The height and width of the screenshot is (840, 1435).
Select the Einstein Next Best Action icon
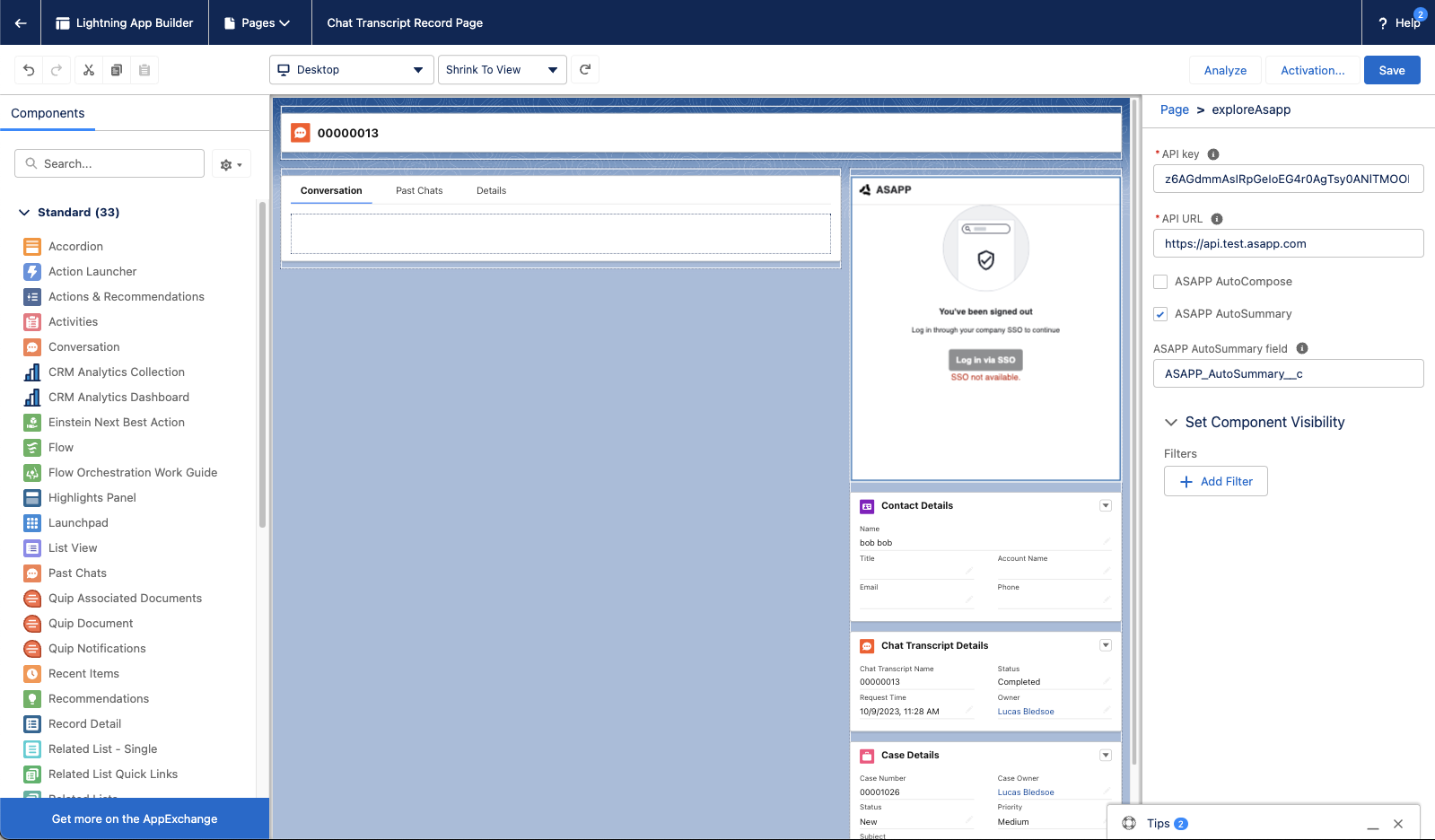(32, 423)
